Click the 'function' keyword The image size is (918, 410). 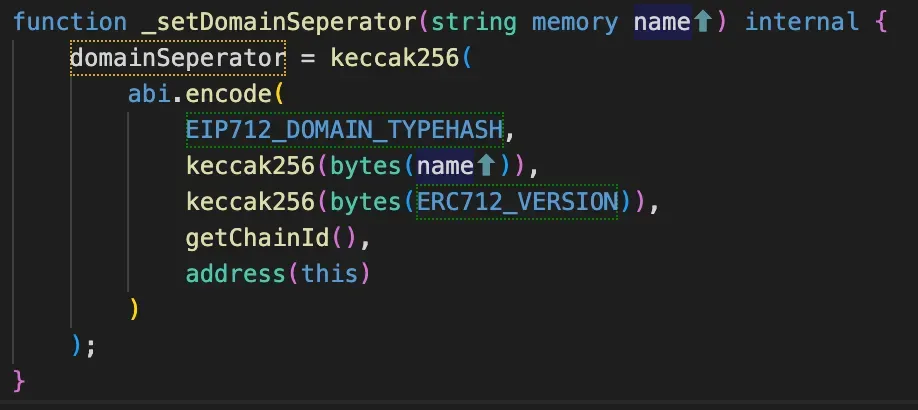click(x=70, y=22)
